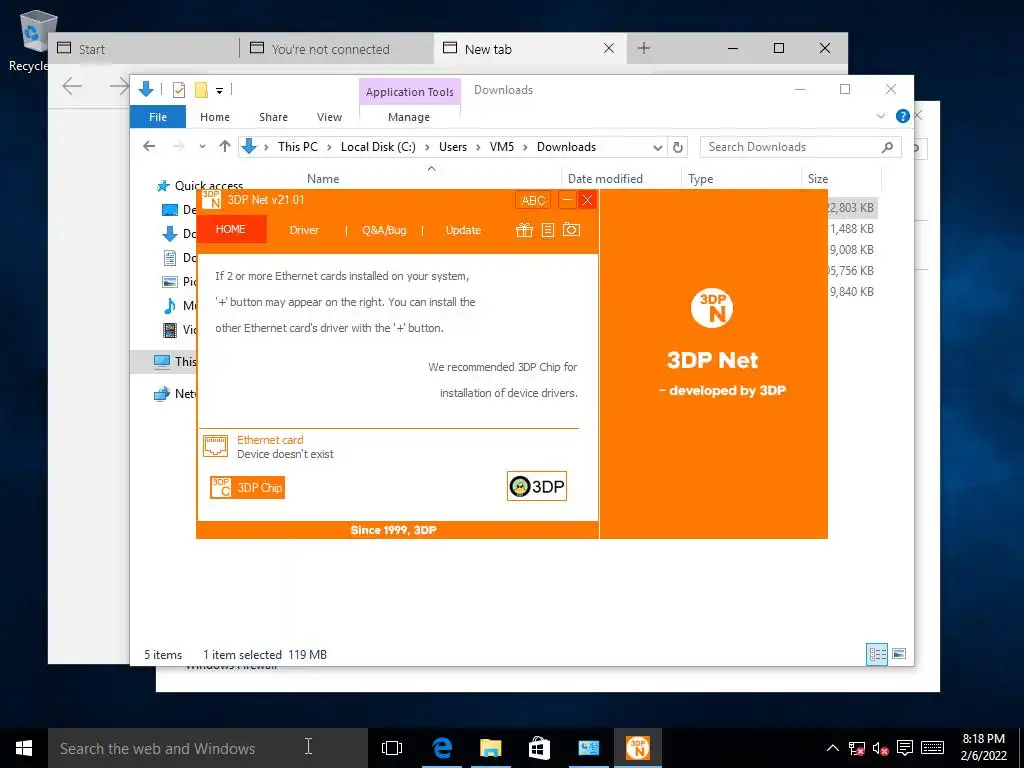Click Application Tools contextual tab header

[x=409, y=92]
